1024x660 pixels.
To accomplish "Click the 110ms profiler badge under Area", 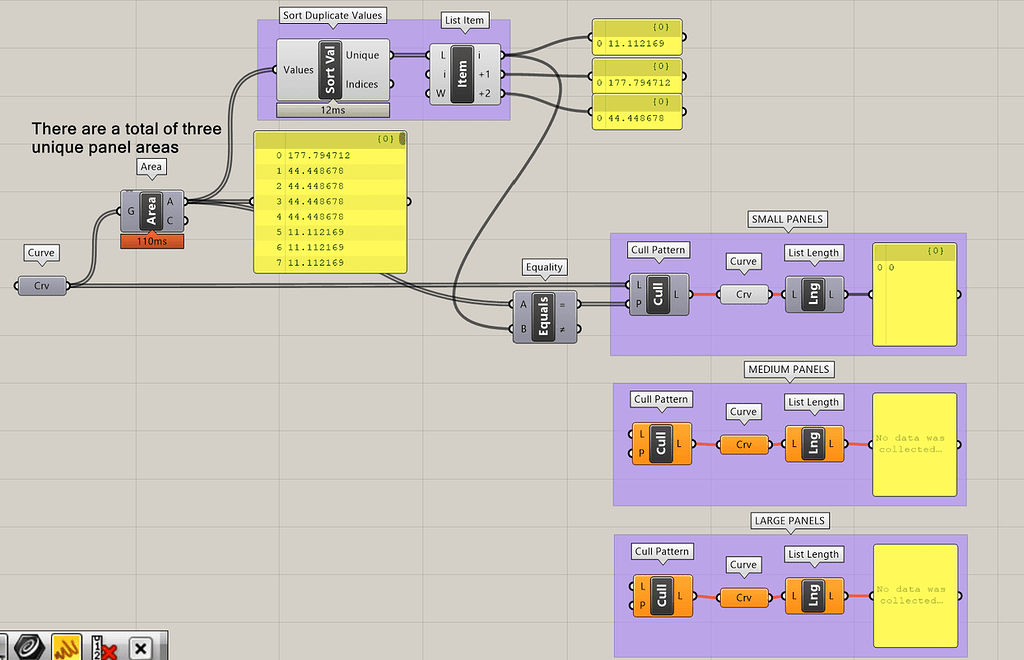I will 152,242.
